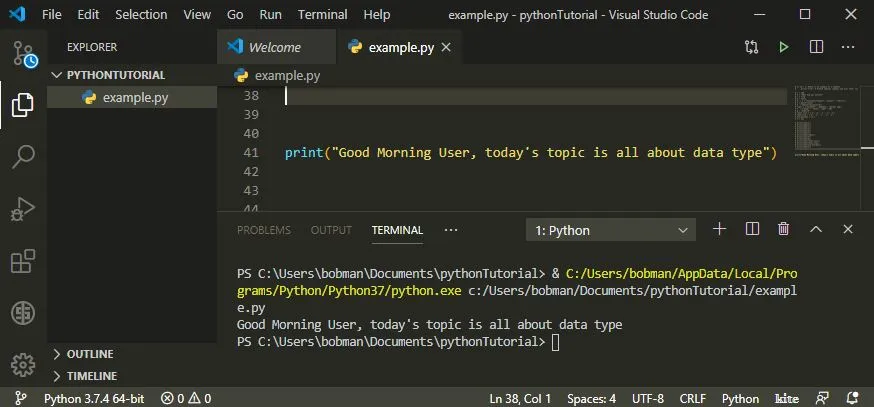Open the Go menu
The height and width of the screenshot is (407, 874).
click(x=235, y=14)
